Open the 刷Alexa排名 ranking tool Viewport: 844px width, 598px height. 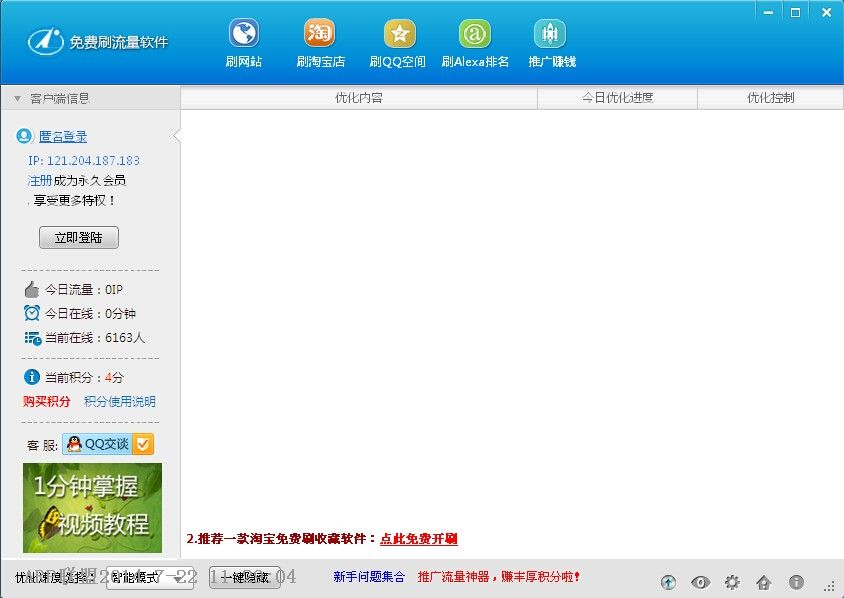pyautogui.click(x=474, y=40)
